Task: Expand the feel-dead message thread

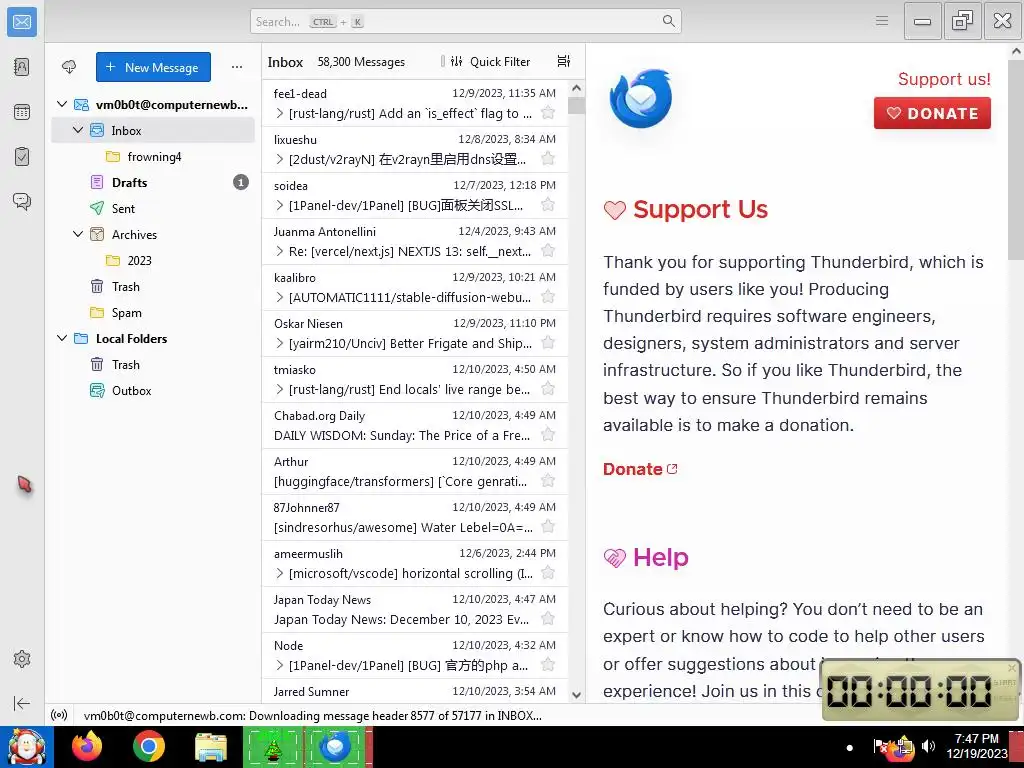Action: pos(280,113)
